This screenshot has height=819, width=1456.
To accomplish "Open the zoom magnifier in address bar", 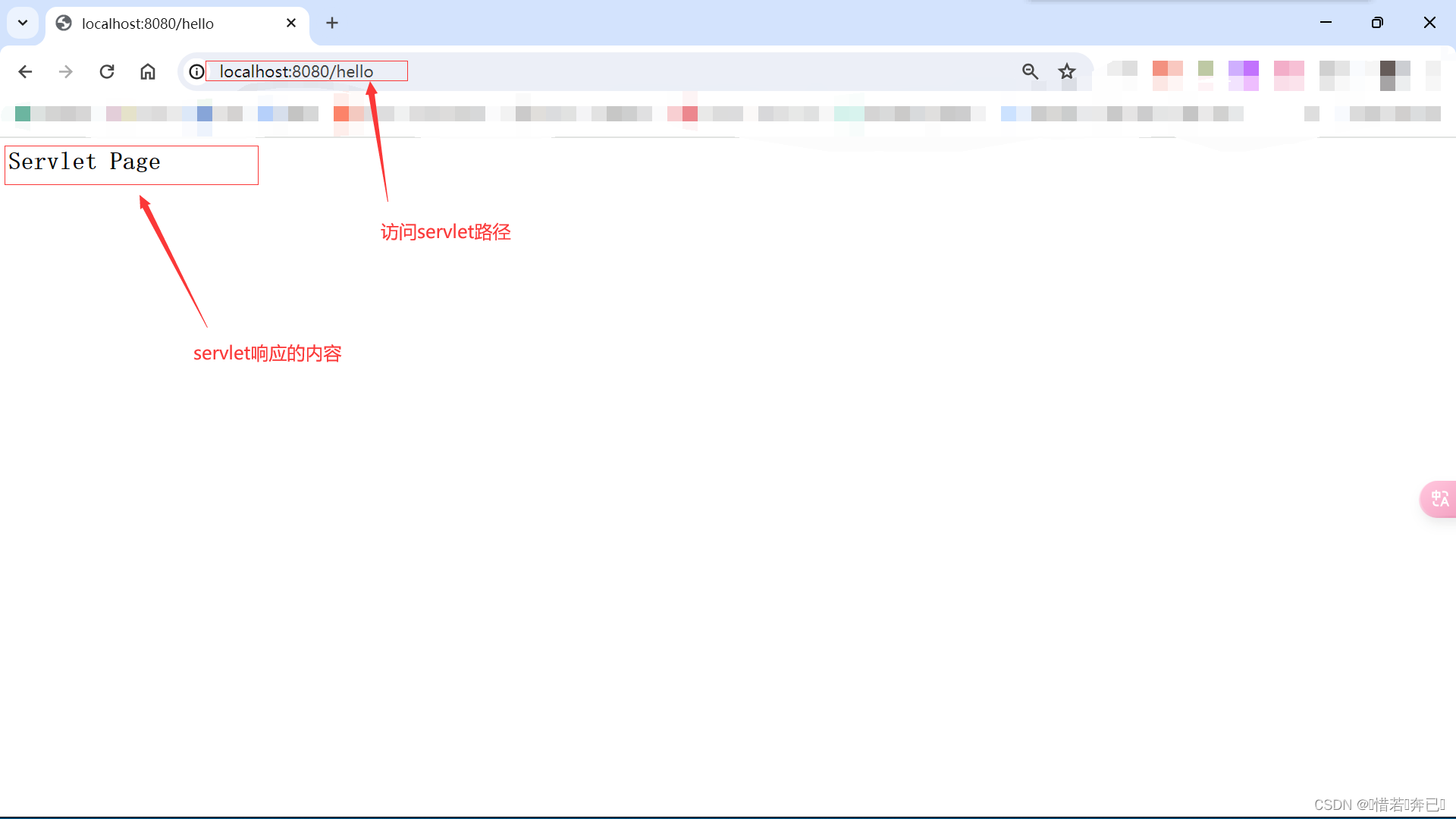I will (1030, 71).
